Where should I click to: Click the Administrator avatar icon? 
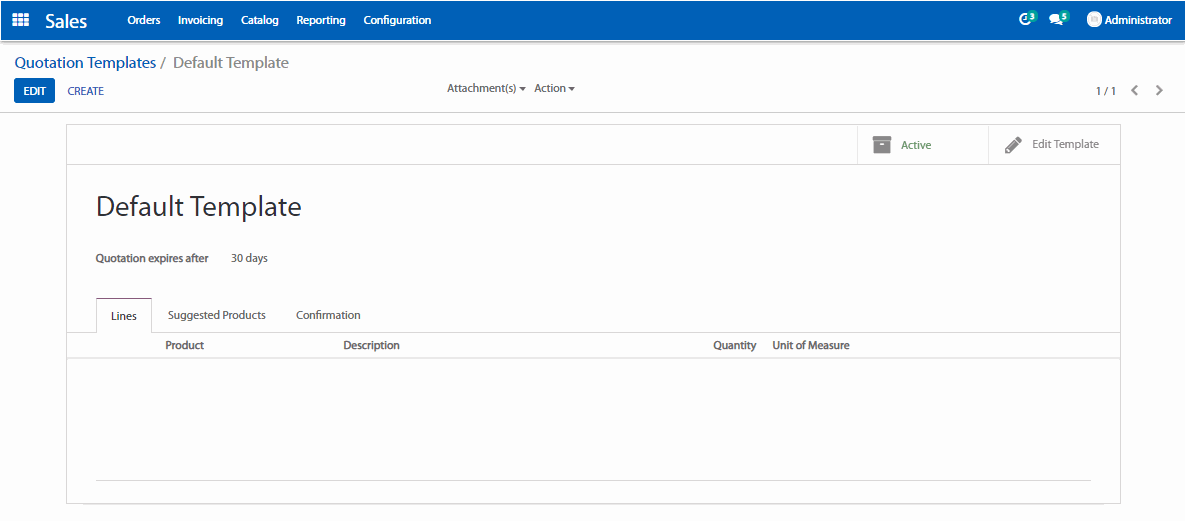click(1094, 20)
